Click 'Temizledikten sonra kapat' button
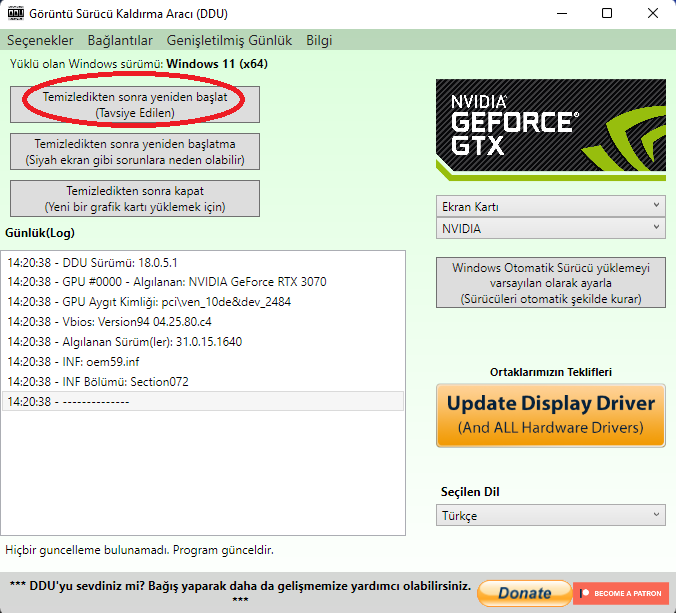Image resolution: width=676 pixels, height=613 pixels. (x=135, y=199)
